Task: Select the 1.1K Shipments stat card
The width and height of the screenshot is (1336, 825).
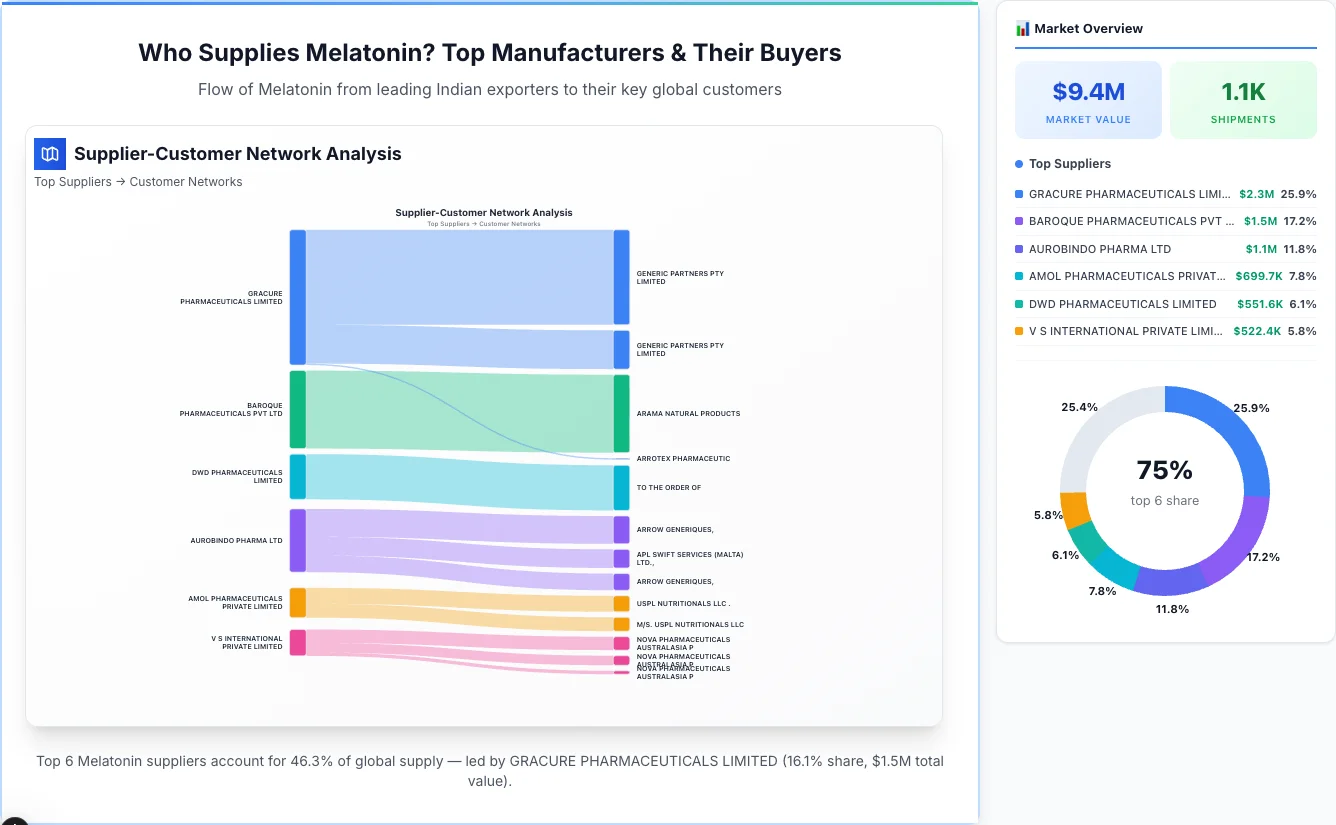Action: point(1243,99)
